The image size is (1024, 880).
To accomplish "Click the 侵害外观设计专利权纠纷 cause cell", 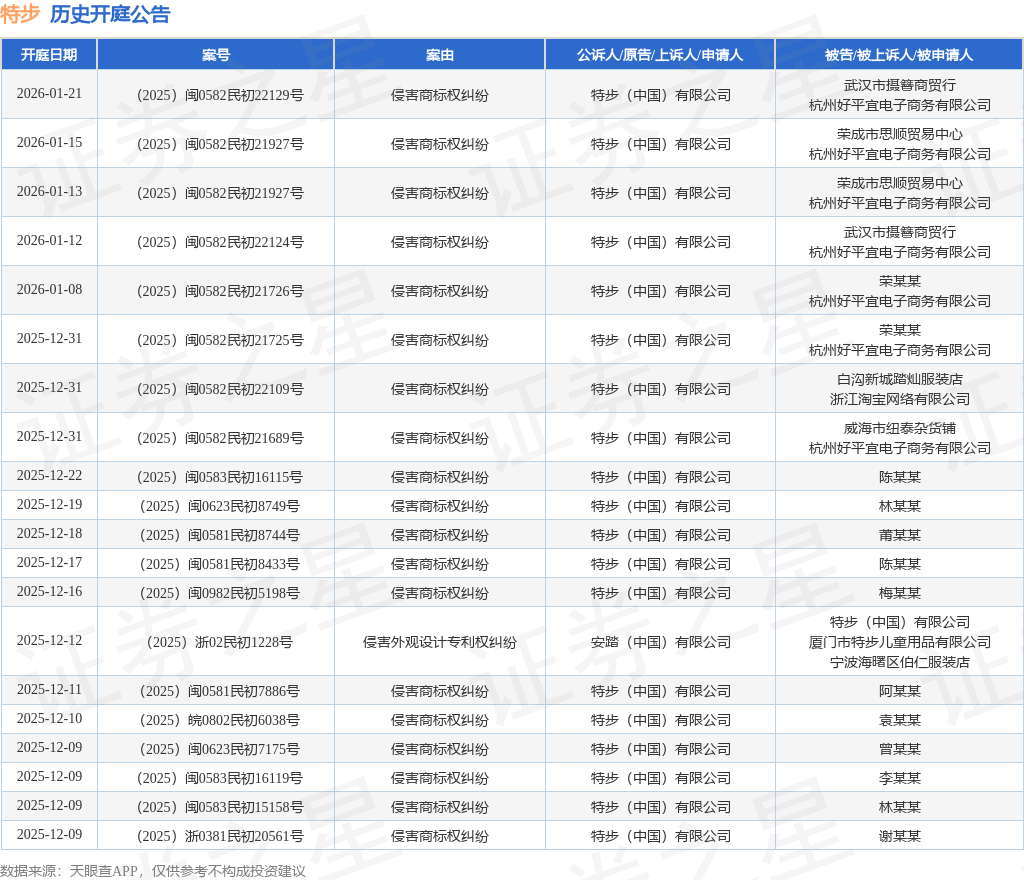I will pyautogui.click(x=440, y=642).
